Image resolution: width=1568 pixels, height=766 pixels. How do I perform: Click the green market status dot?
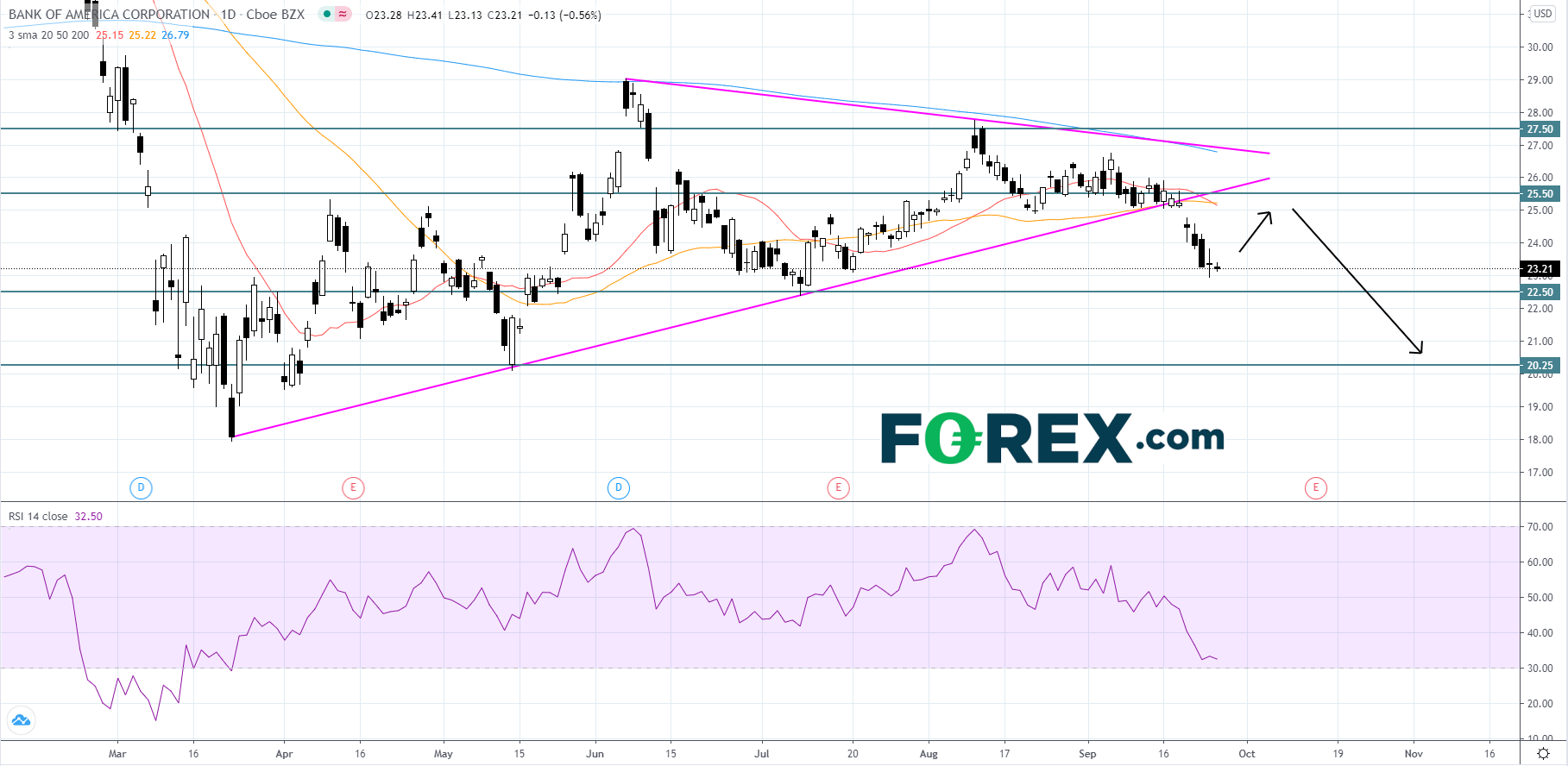pyautogui.click(x=327, y=14)
